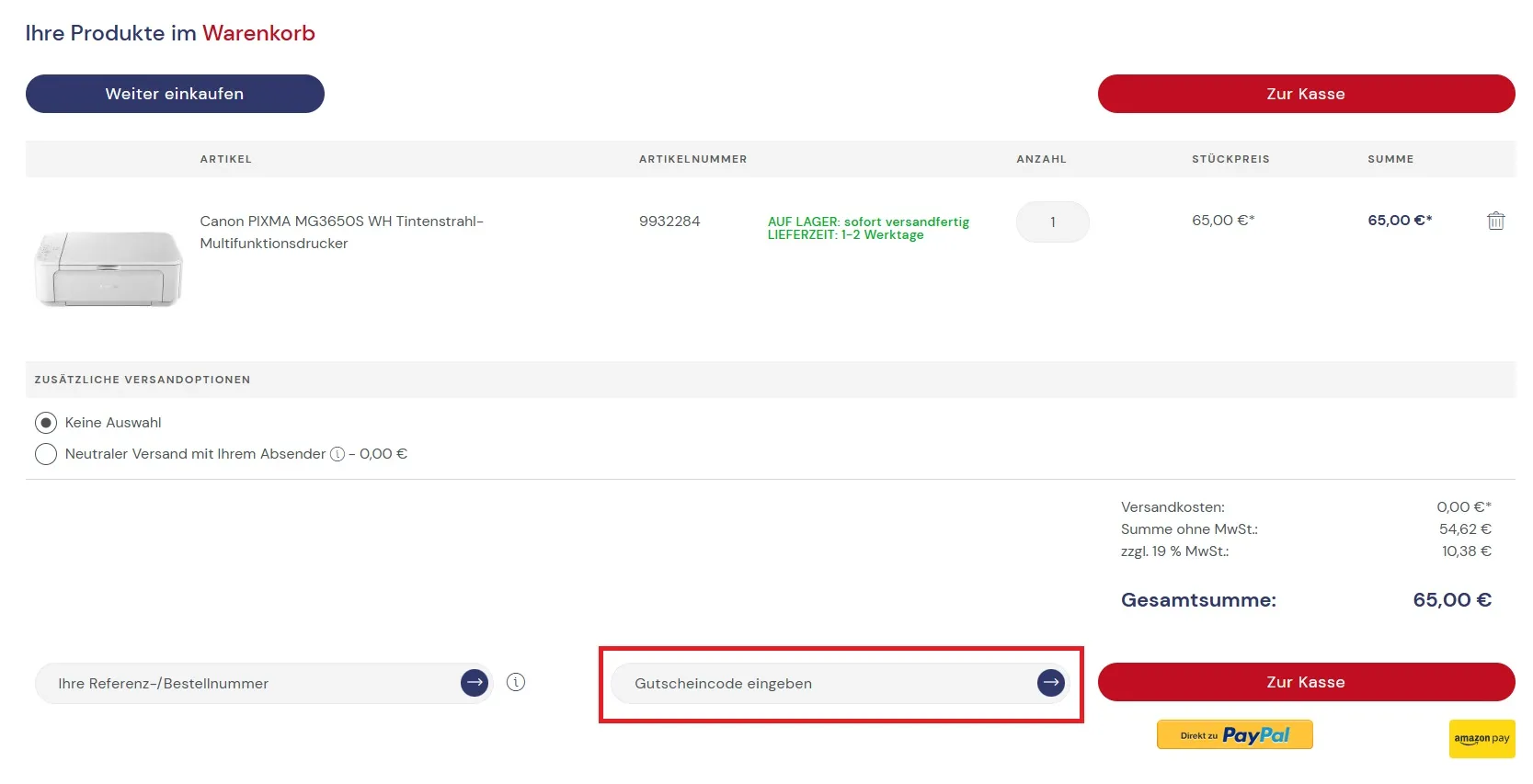Proceed via the bottom Zur Kasse button
The image size is (1533, 784).
point(1305,682)
